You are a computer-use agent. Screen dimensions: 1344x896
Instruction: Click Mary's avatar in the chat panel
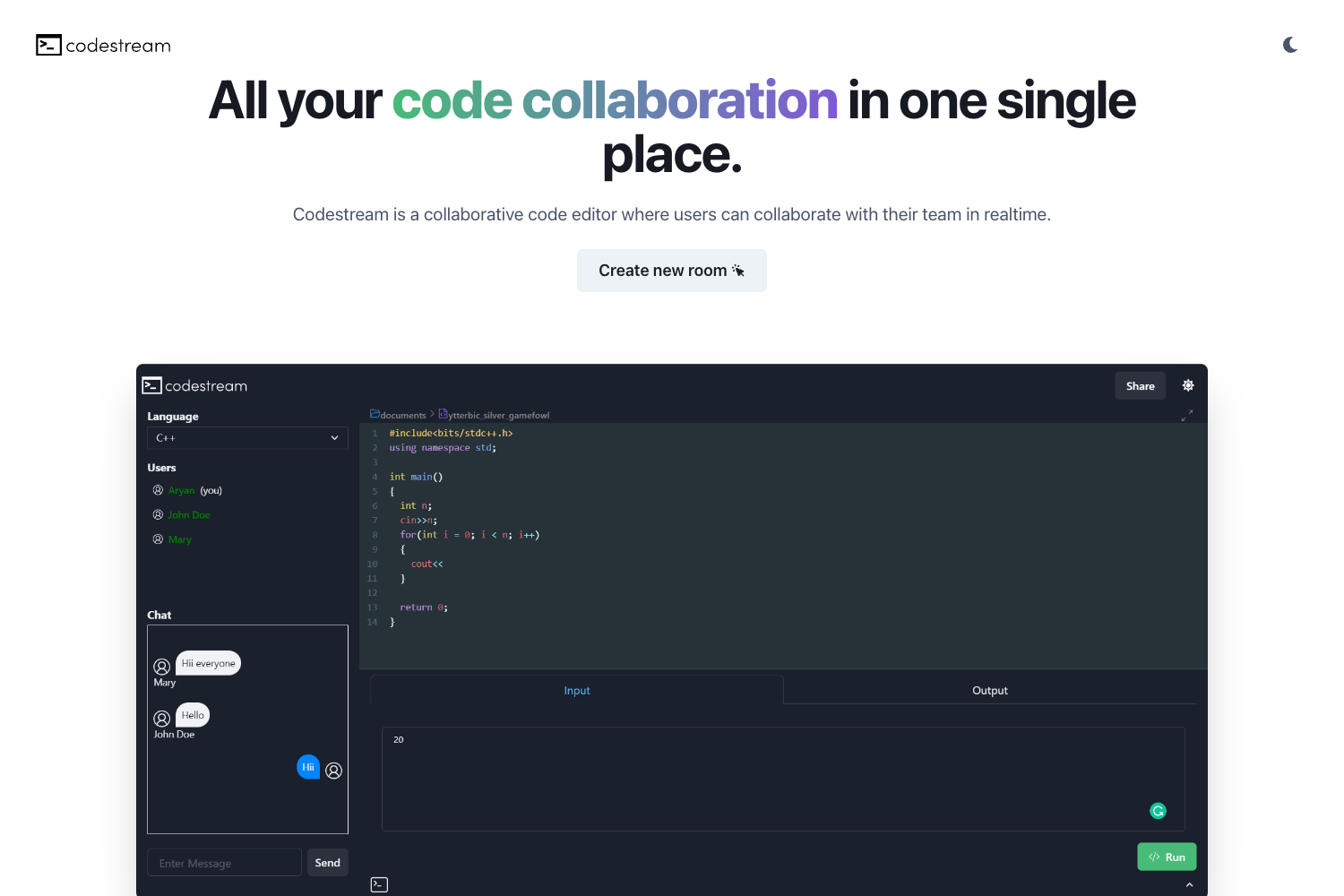point(162,667)
